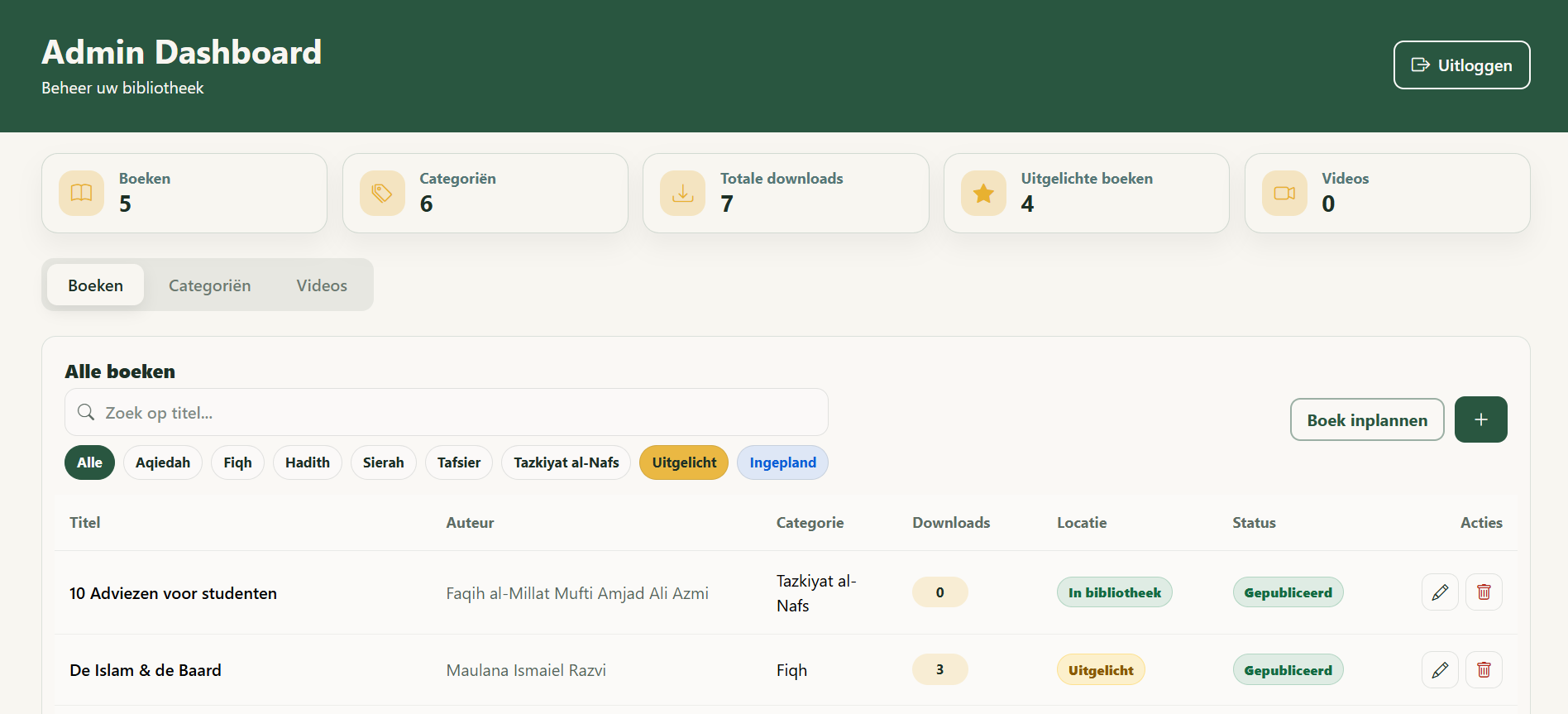This screenshot has width=1568, height=714.
Task: Select the Alle filter chip
Action: click(89, 462)
